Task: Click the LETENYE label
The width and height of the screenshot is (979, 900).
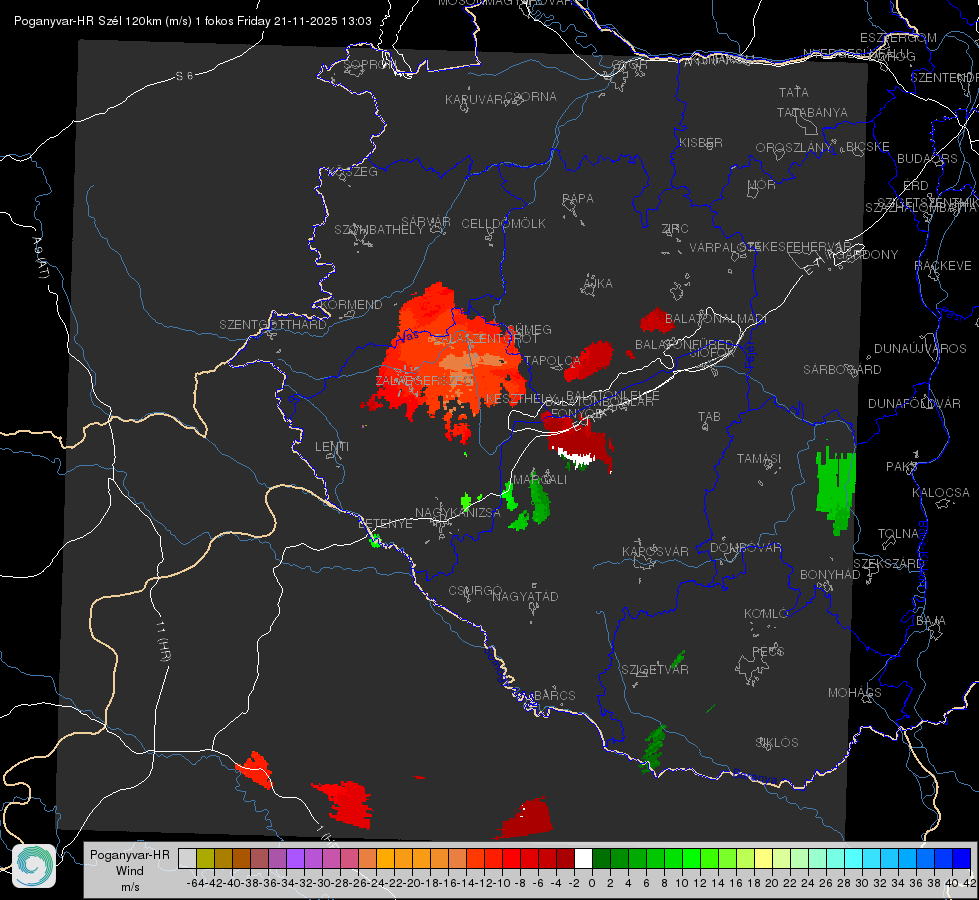Action: [x=385, y=524]
